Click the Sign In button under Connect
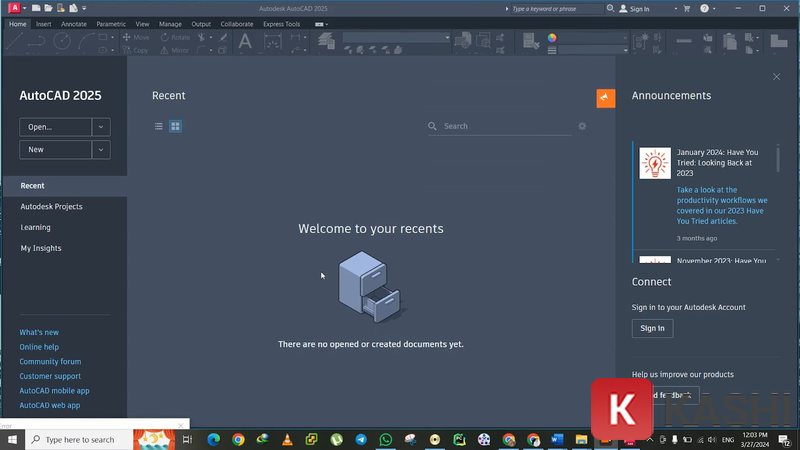This screenshot has height=450, width=800. point(653,328)
